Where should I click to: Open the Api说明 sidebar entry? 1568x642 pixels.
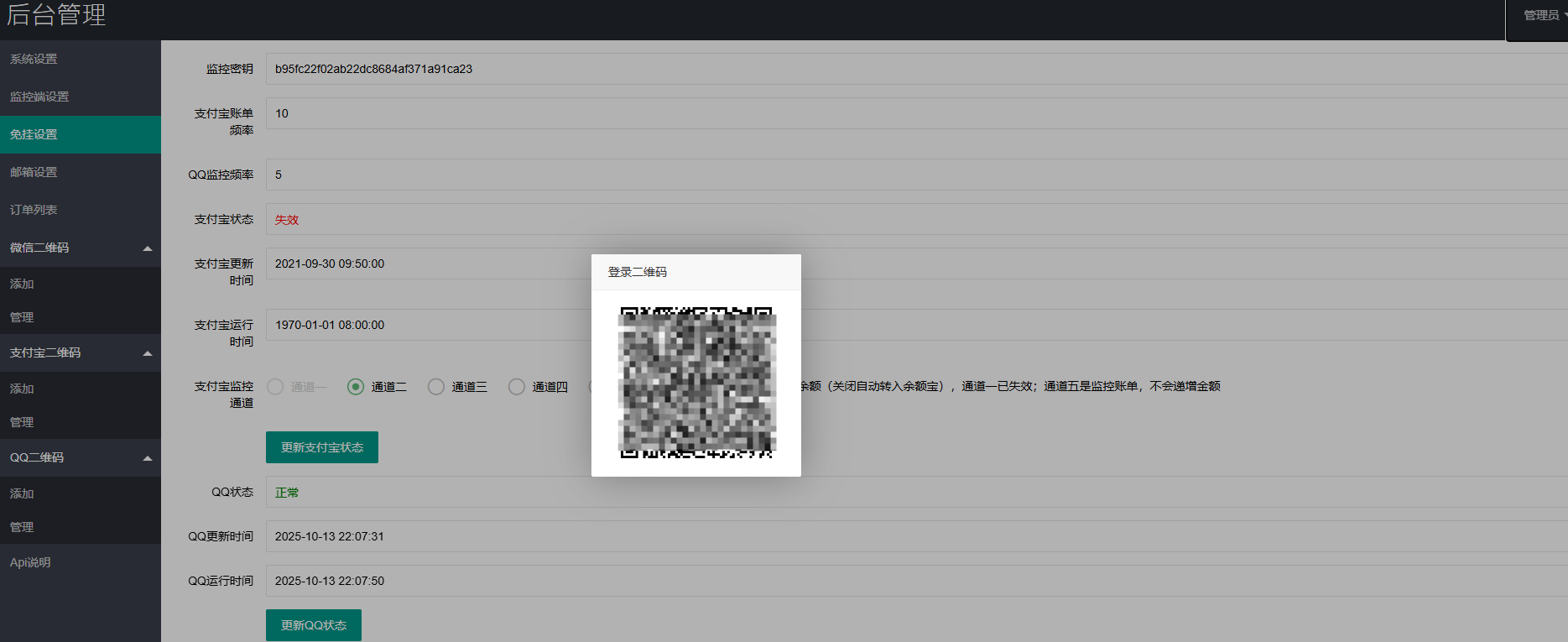[30, 562]
